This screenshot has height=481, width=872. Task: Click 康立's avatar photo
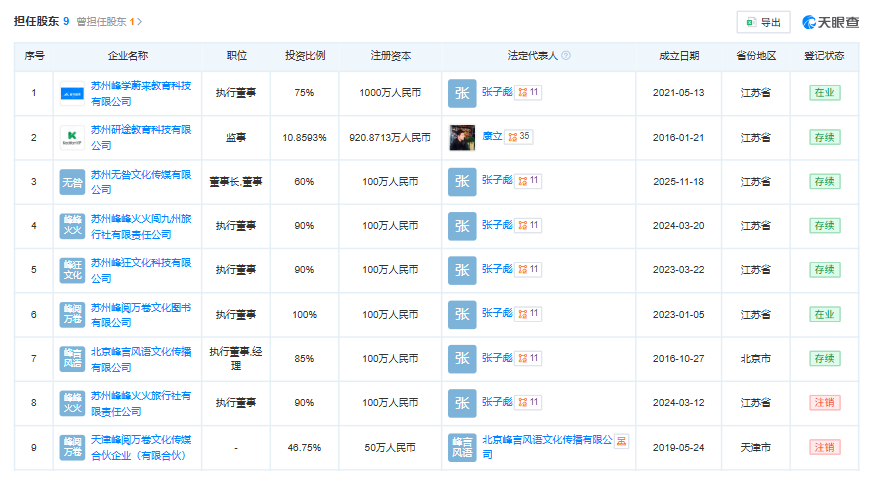(x=461, y=137)
